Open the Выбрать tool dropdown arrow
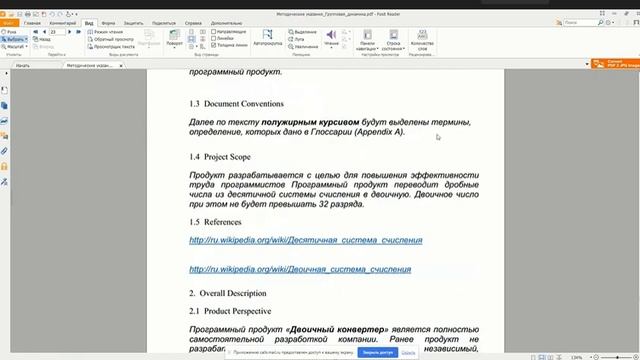Viewport: 640px width, 360px height. click(26, 39)
